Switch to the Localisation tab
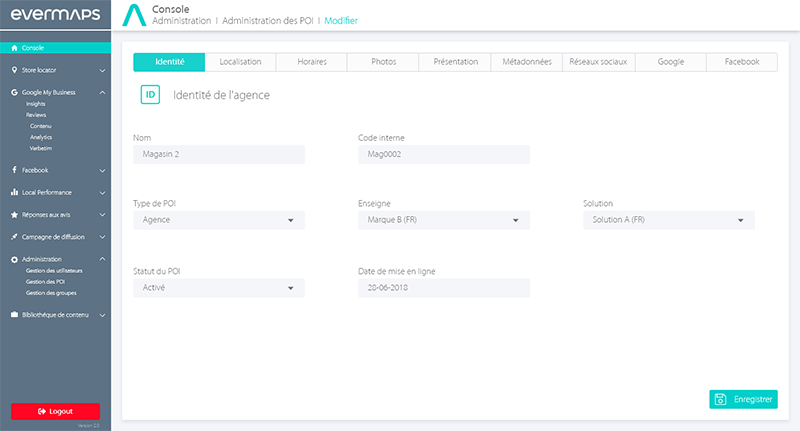The height and width of the screenshot is (431, 800). point(240,62)
